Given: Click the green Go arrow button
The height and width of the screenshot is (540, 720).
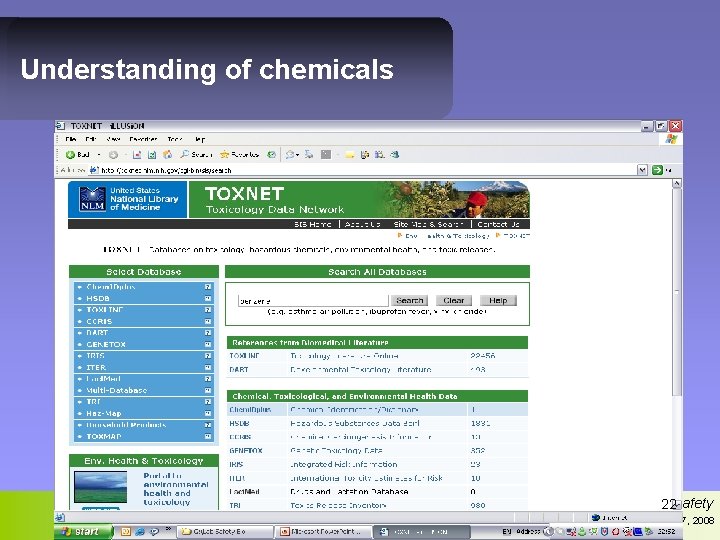Looking at the screenshot, I should (657, 170).
